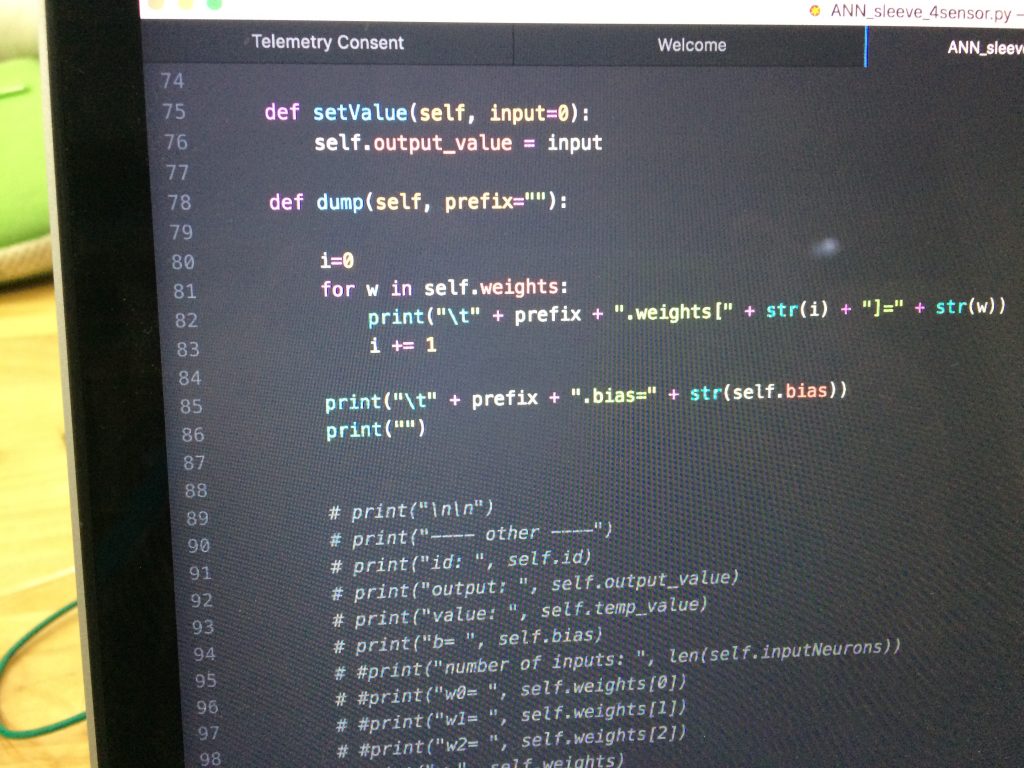The image size is (1024, 768).
Task: Click the ANN_sleeve_4sensor.py window title text
Action: coord(920,12)
